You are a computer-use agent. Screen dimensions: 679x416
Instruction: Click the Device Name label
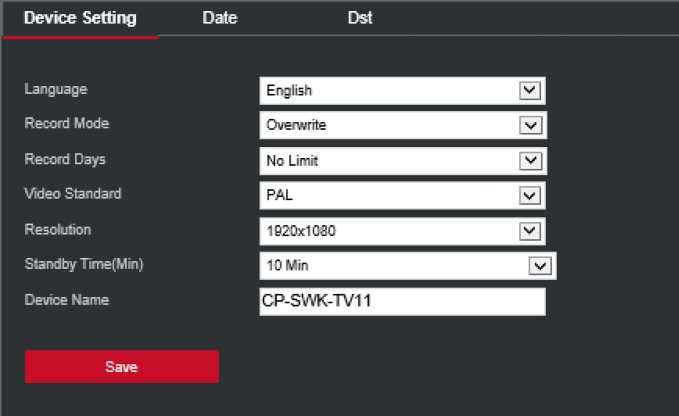coord(67,299)
